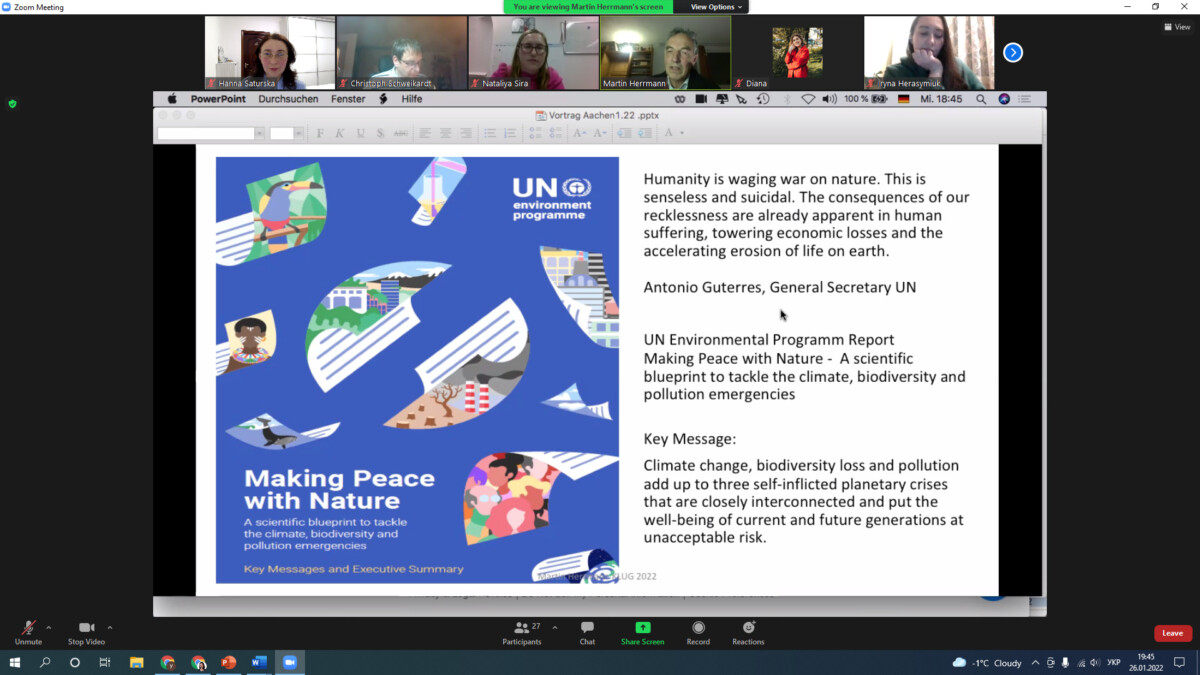This screenshot has width=1200, height=675.
Task: Click the font name input box
Action: (207, 133)
